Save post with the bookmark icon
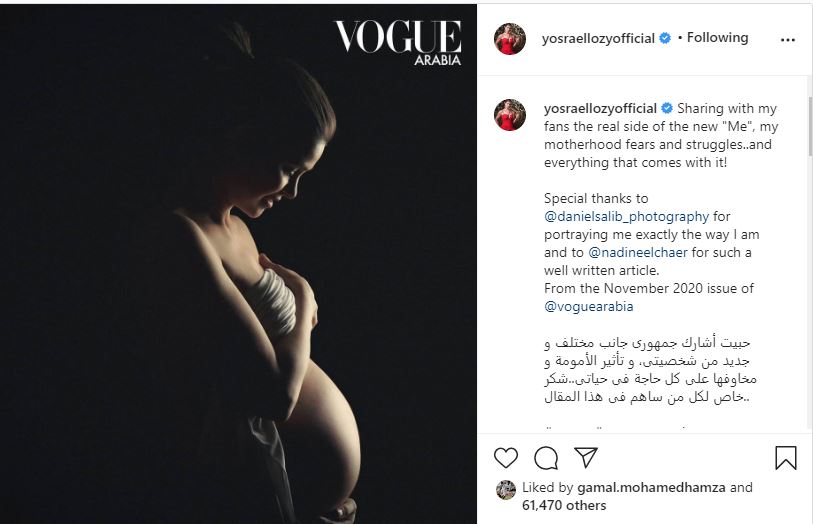 pyautogui.click(x=786, y=458)
